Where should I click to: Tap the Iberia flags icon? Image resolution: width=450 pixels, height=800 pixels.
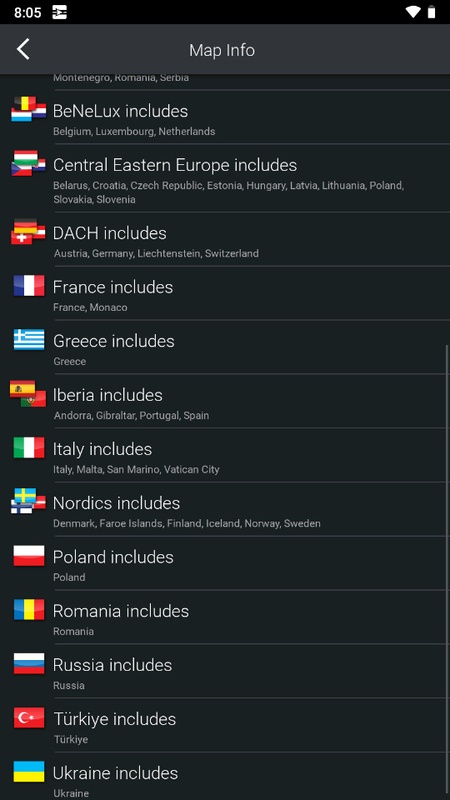pyautogui.click(x=29, y=394)
